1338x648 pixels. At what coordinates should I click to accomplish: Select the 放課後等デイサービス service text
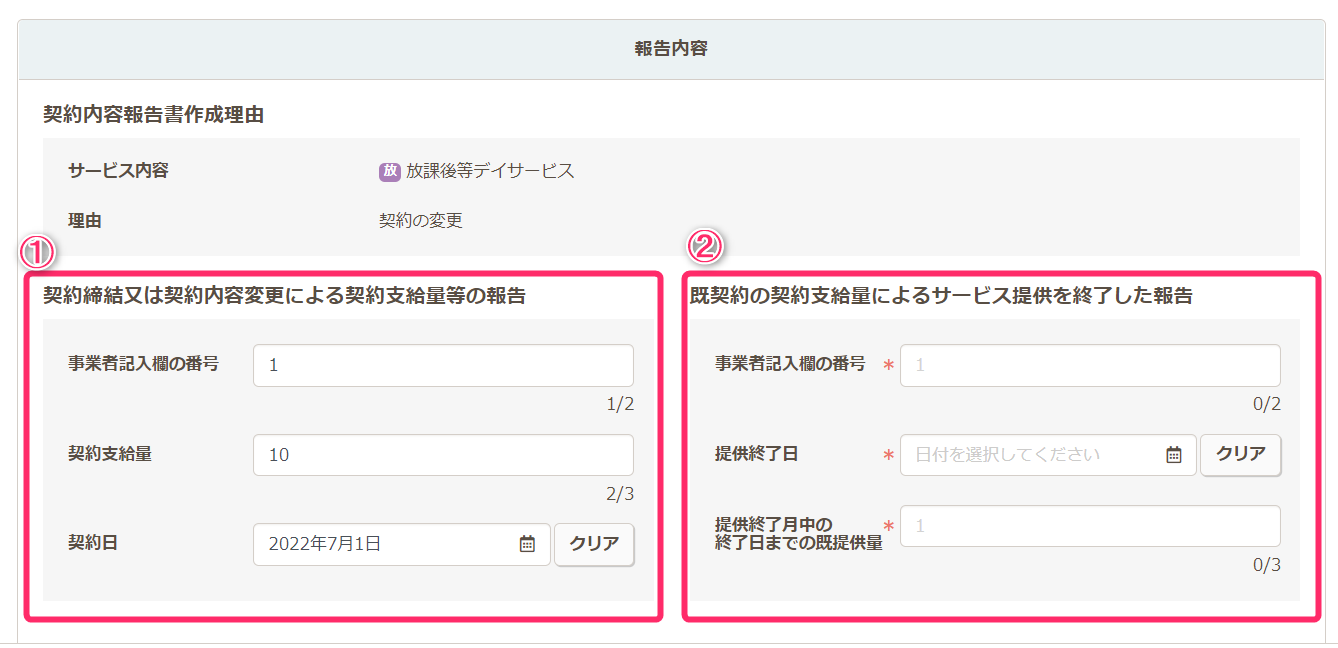pos(490,171)
